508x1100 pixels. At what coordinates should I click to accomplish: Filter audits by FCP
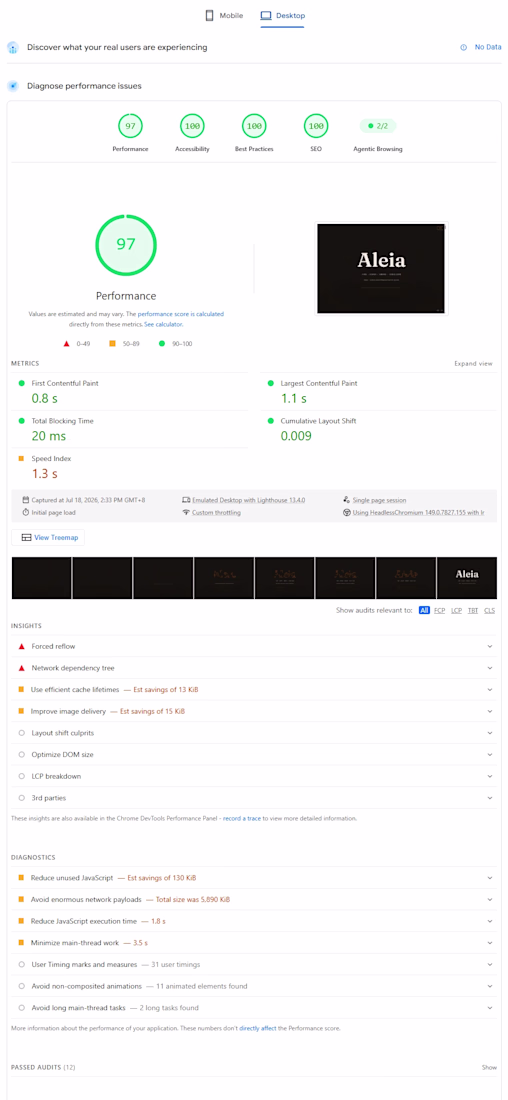(440, 610)
